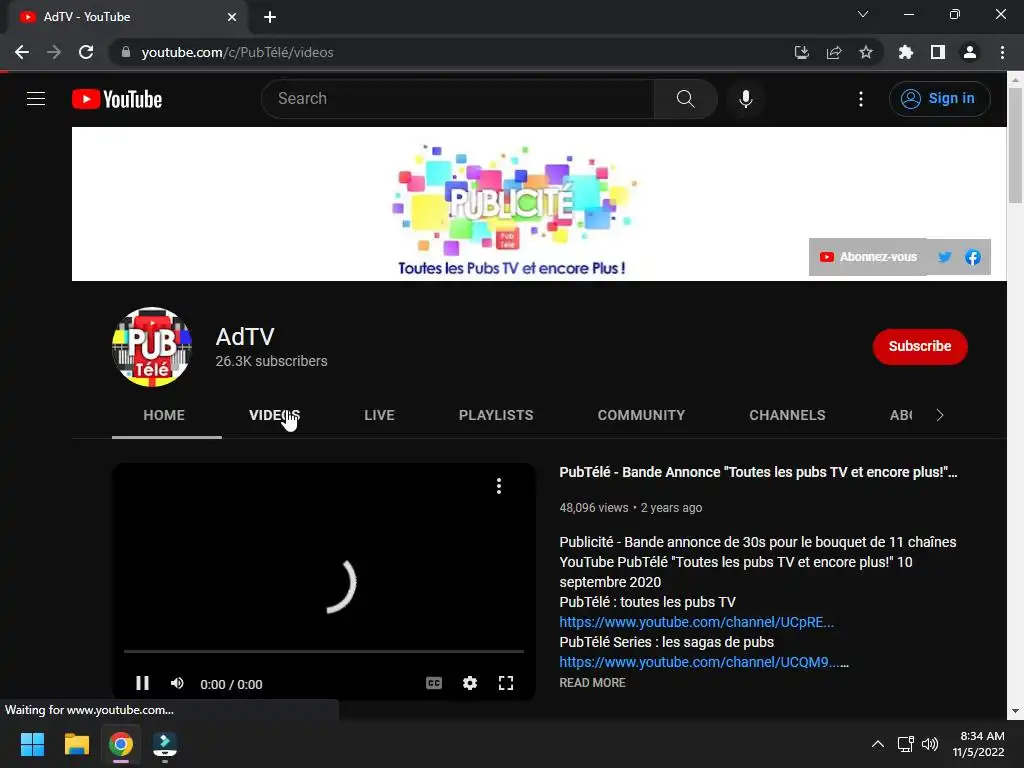
Task: Open the UCQM9 channel link
Action: click(703, 662)
